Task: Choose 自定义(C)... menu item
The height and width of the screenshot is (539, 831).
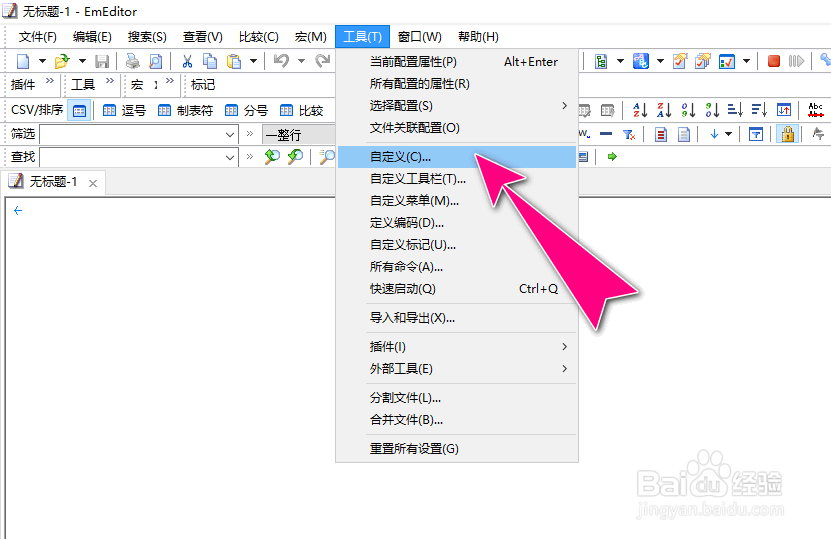Action: [x=457, y=157]
